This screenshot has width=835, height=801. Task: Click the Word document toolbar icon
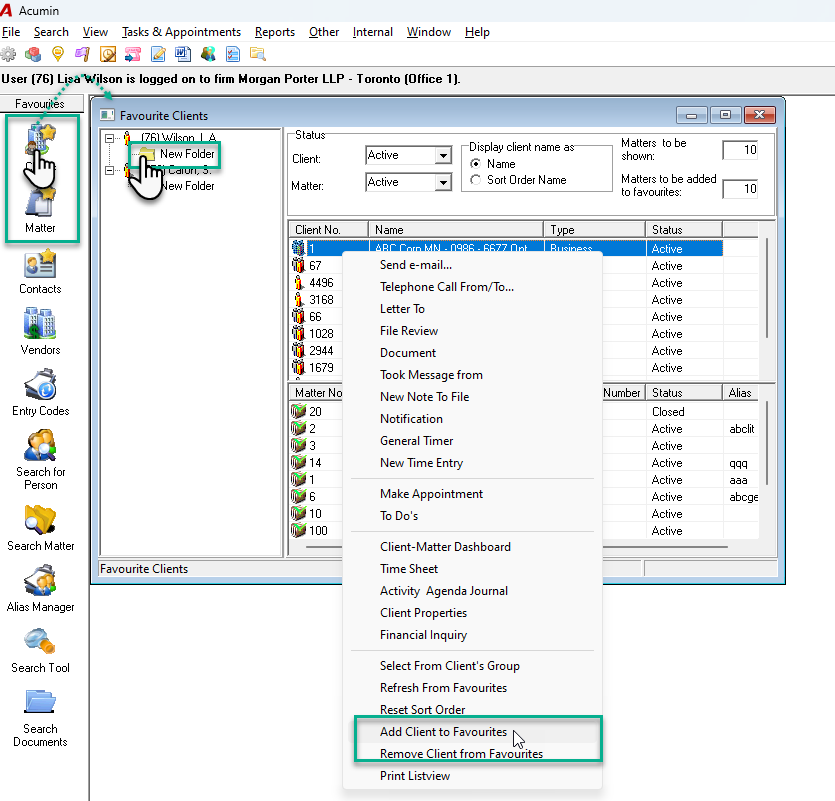click(183, 54)
